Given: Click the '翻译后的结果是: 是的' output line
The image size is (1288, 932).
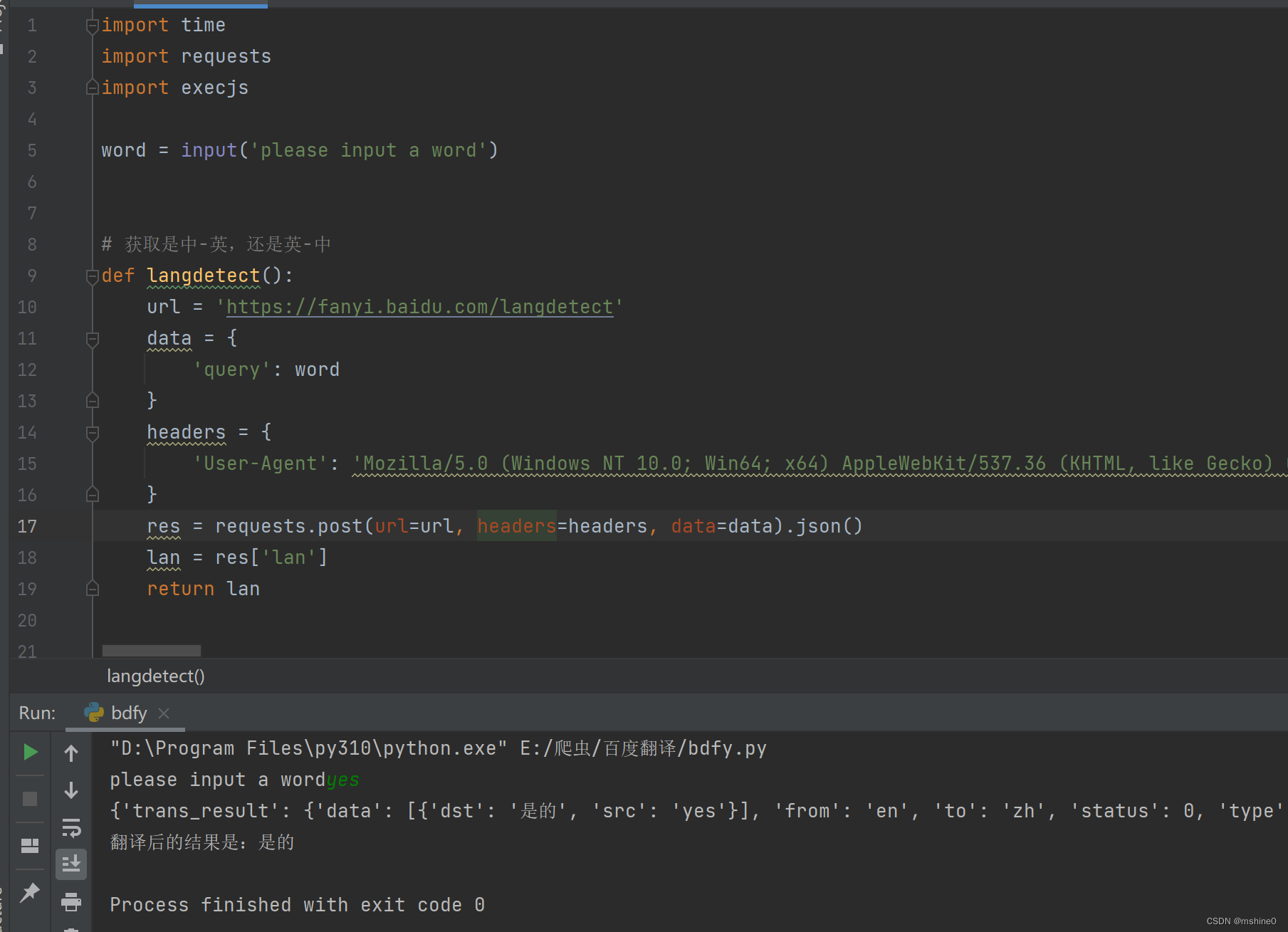Looking at the screenshot, I should 202,842.
